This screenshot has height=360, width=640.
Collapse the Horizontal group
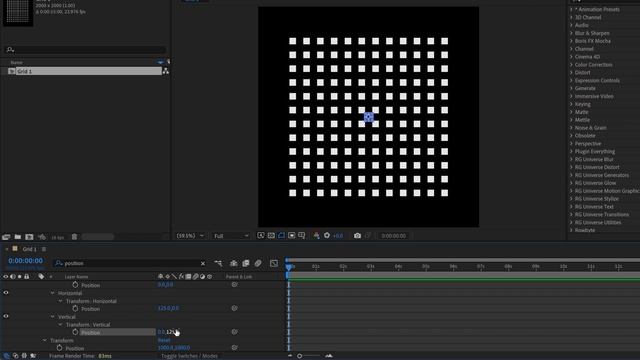[52, 293]
